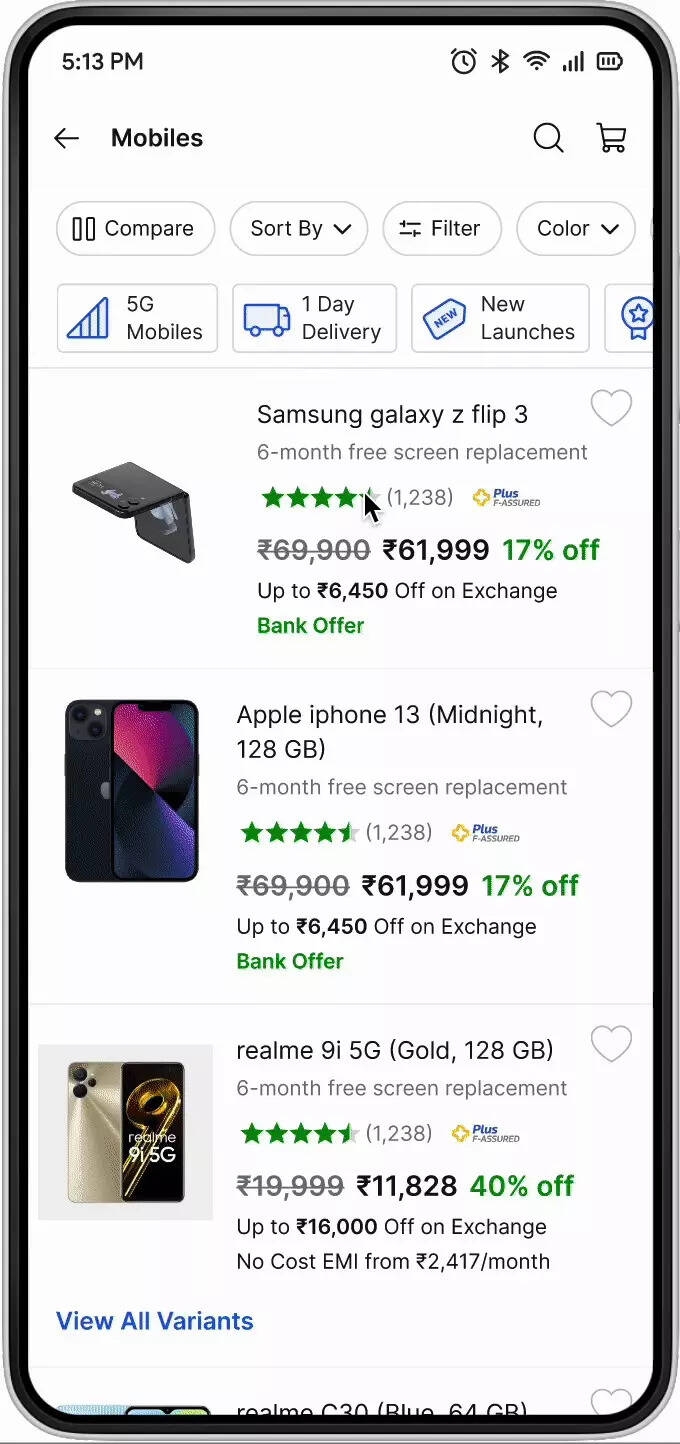
Task: Open the Apple iphone 13 product image
Action: tap(132, 791)
